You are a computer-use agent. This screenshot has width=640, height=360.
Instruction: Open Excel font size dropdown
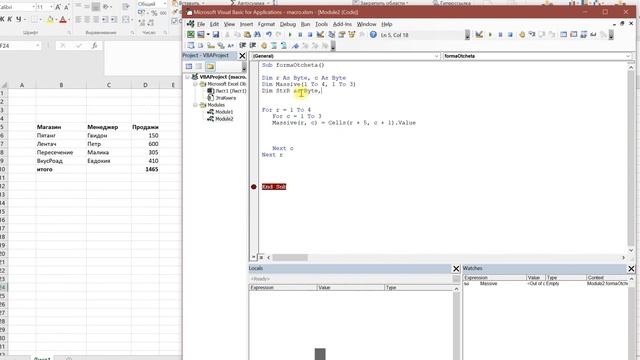point(51,7)
